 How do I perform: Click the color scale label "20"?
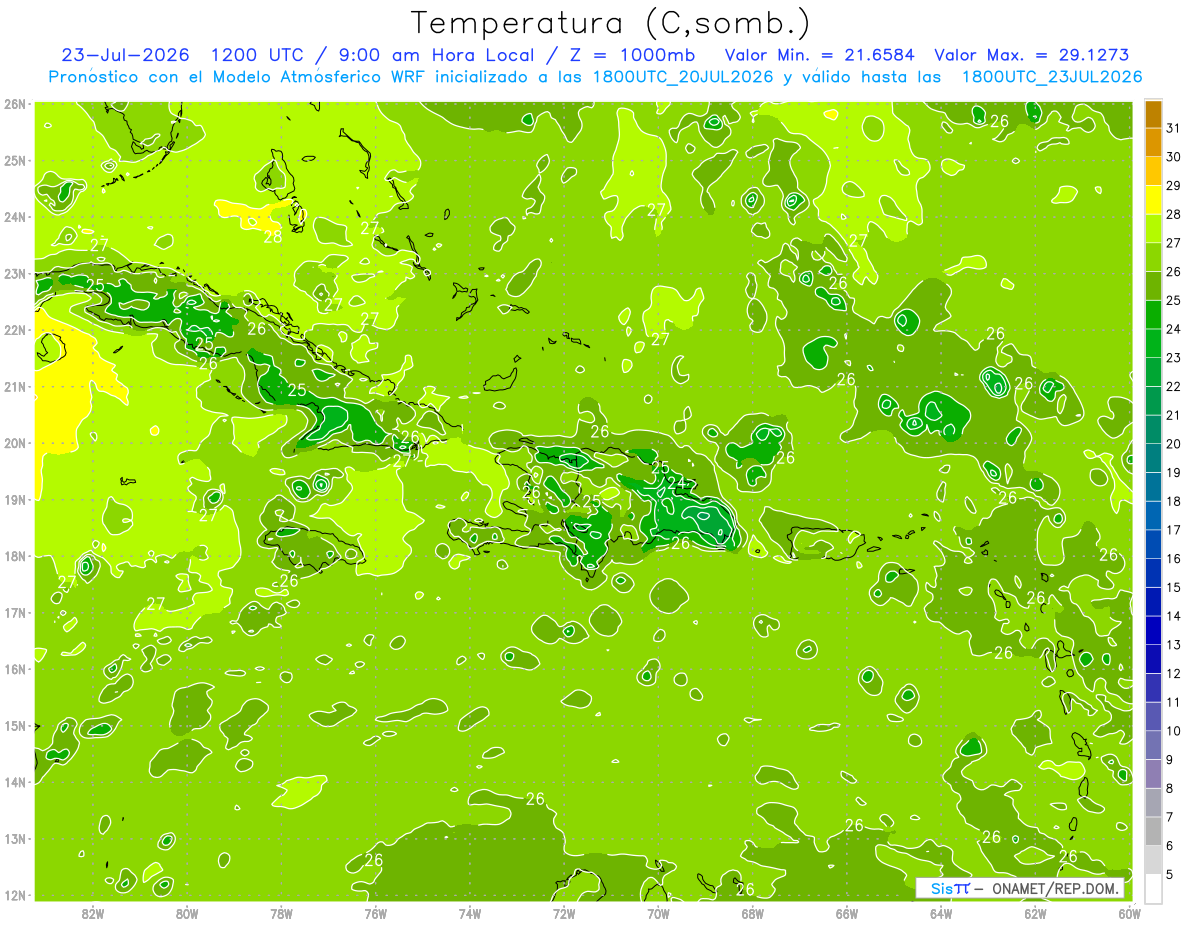(x=1173, y=443)
